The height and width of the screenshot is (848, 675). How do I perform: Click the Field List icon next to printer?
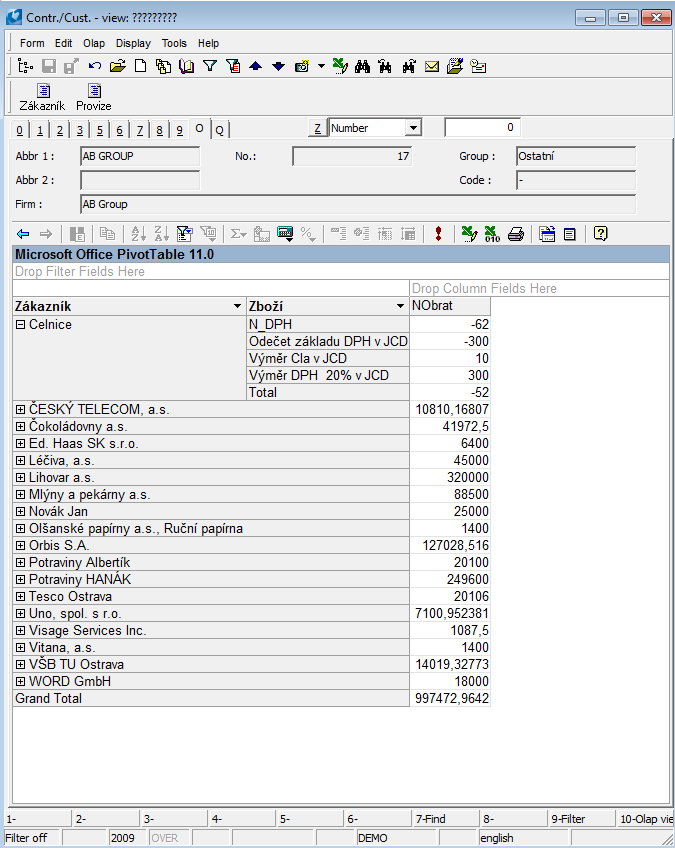pos(547,234)
